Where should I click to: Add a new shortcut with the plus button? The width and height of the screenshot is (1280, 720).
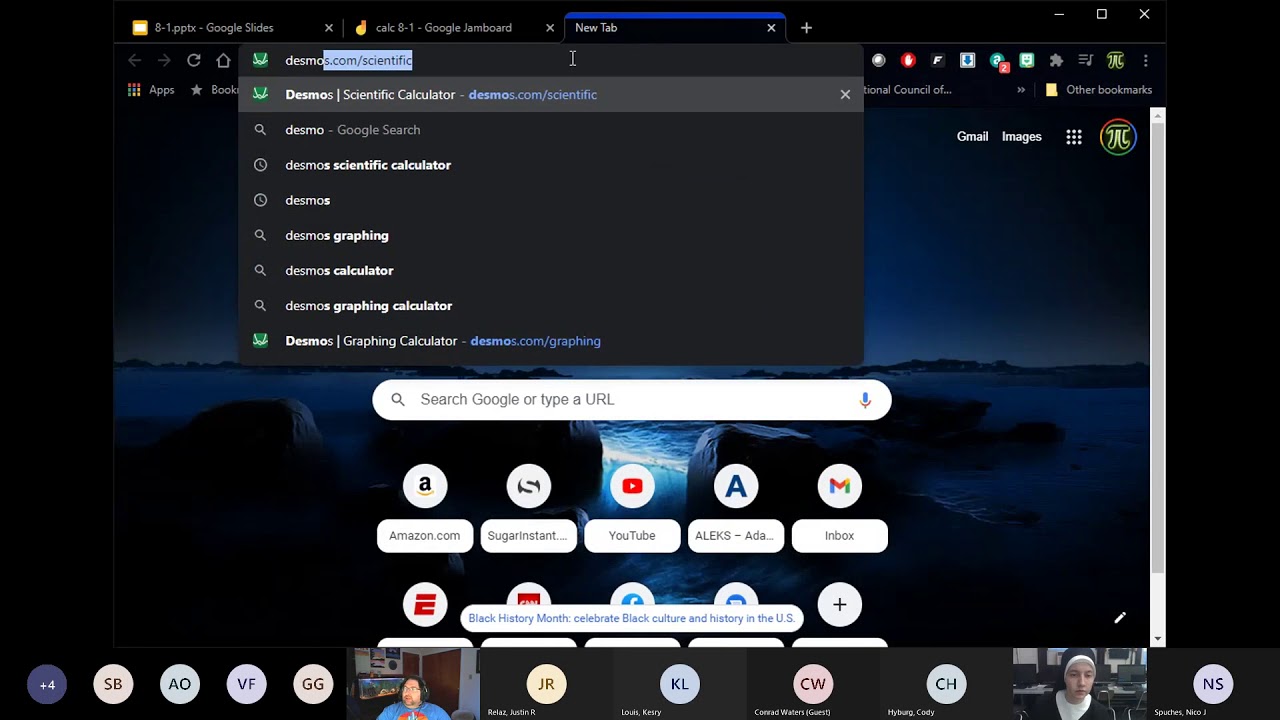[839, 605]
